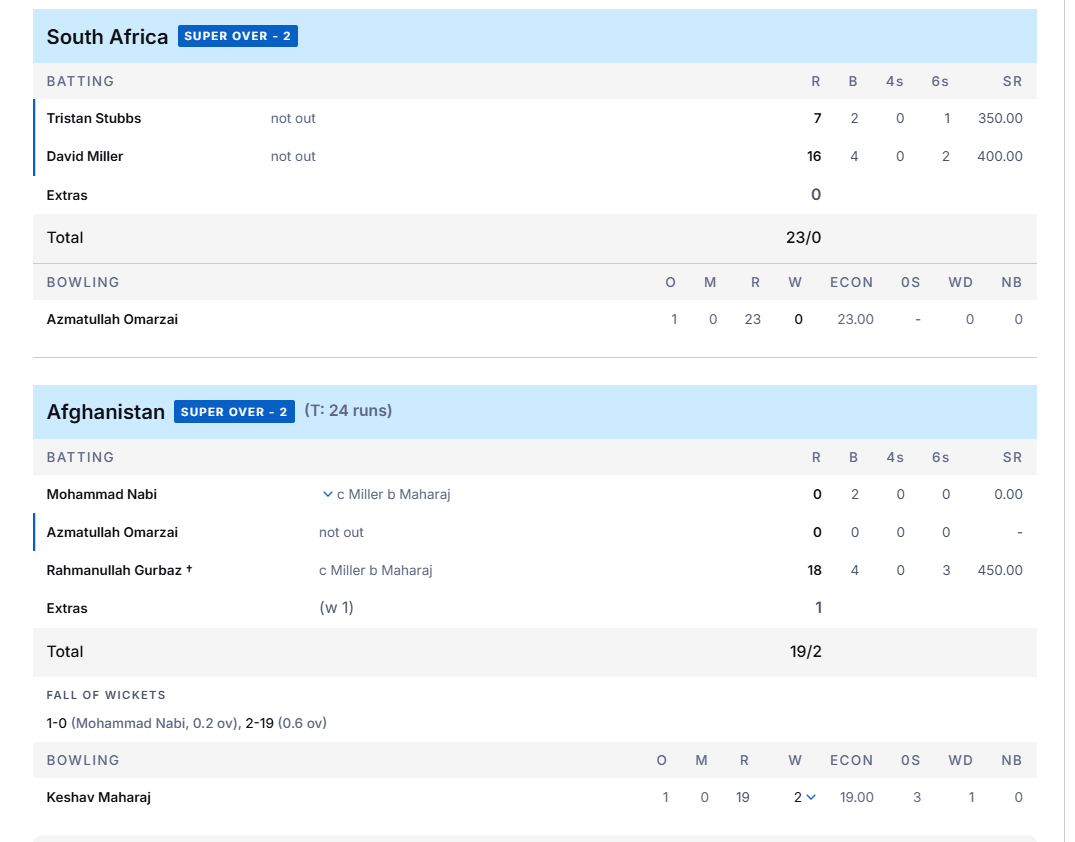Open Keshav Maharaj bowler profile
Viewport: 1075px width, 842px height.
(x=99, y=797)
